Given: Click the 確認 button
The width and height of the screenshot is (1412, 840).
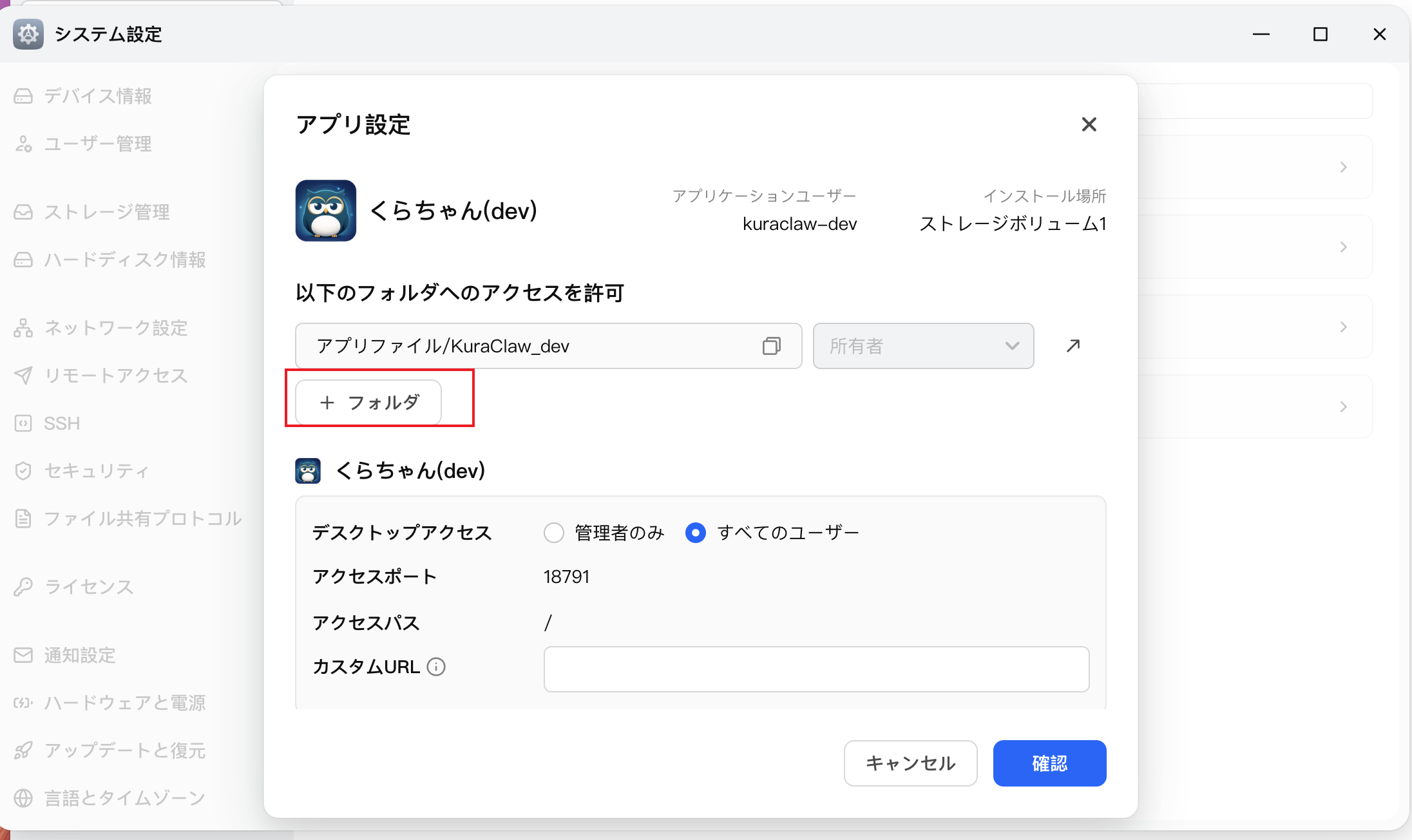Looking at the screenshot, I should tap(1050, 763).
